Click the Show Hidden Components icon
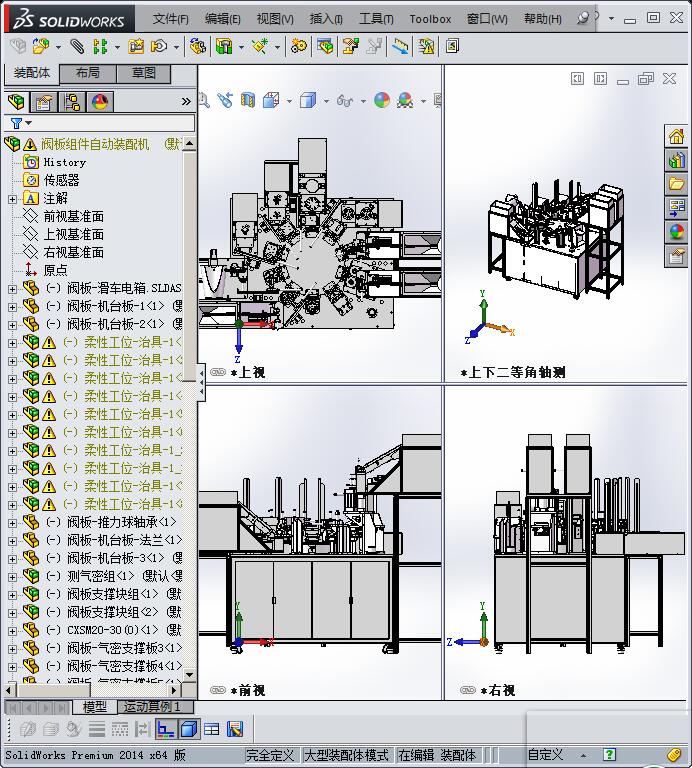Image resolution: width=692 pixels, height=768 pixels. 198,47
